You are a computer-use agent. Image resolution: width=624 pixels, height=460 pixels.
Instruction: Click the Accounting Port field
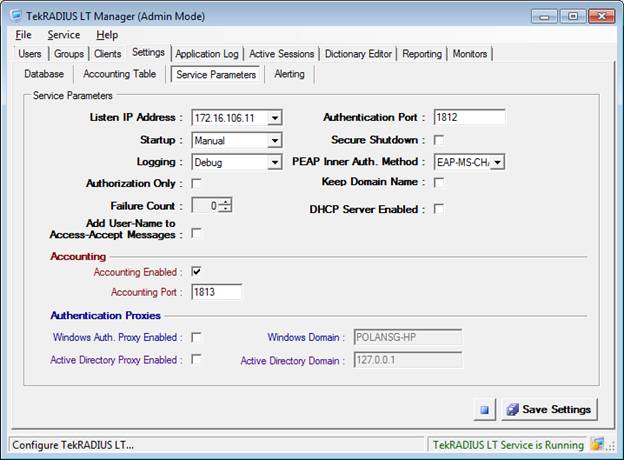click(216, 292)
